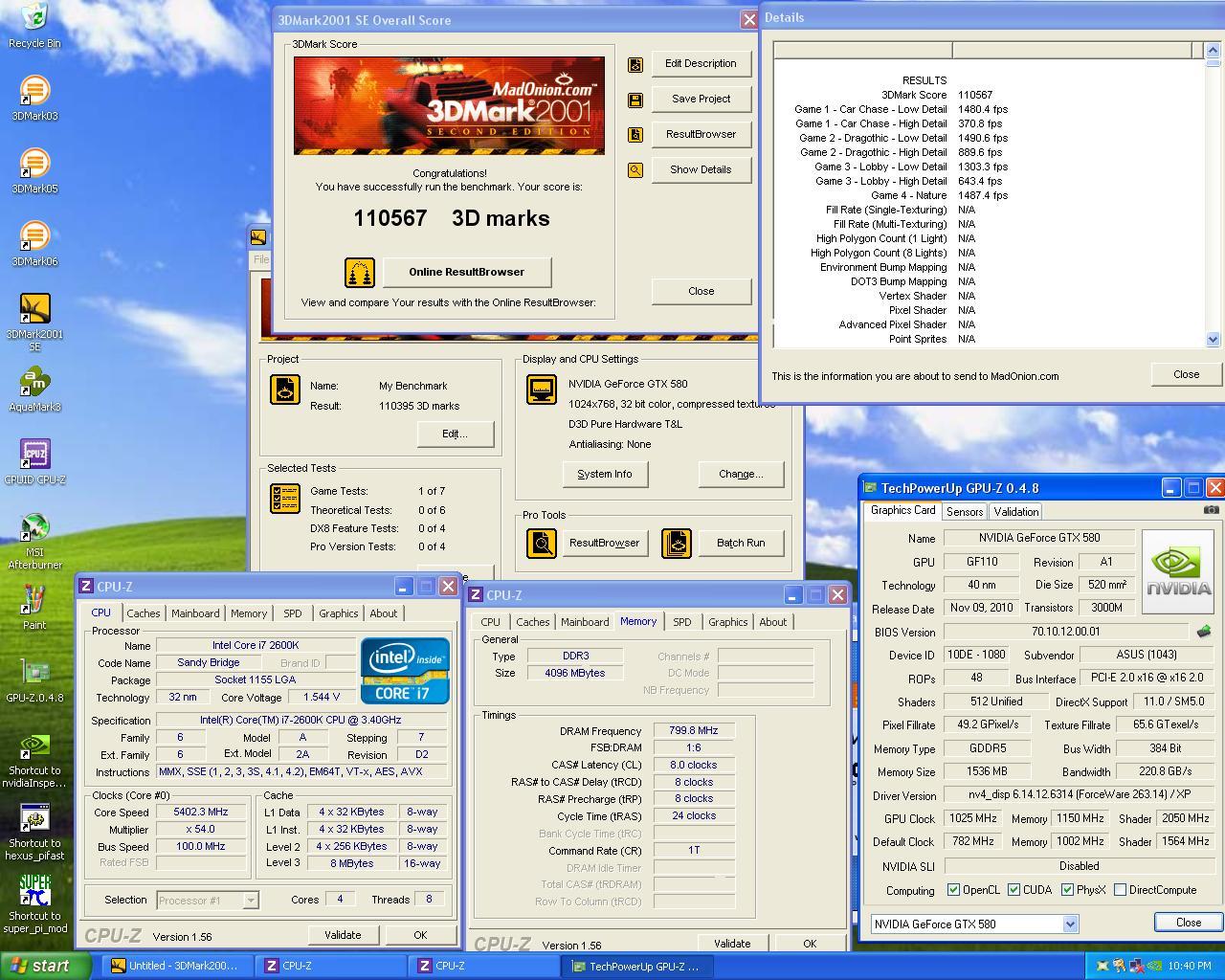The height and width of the screenshot is (980, 1225).
Task: Click the Pro Tools ResultBrowser icon
Action: point(542,544)
